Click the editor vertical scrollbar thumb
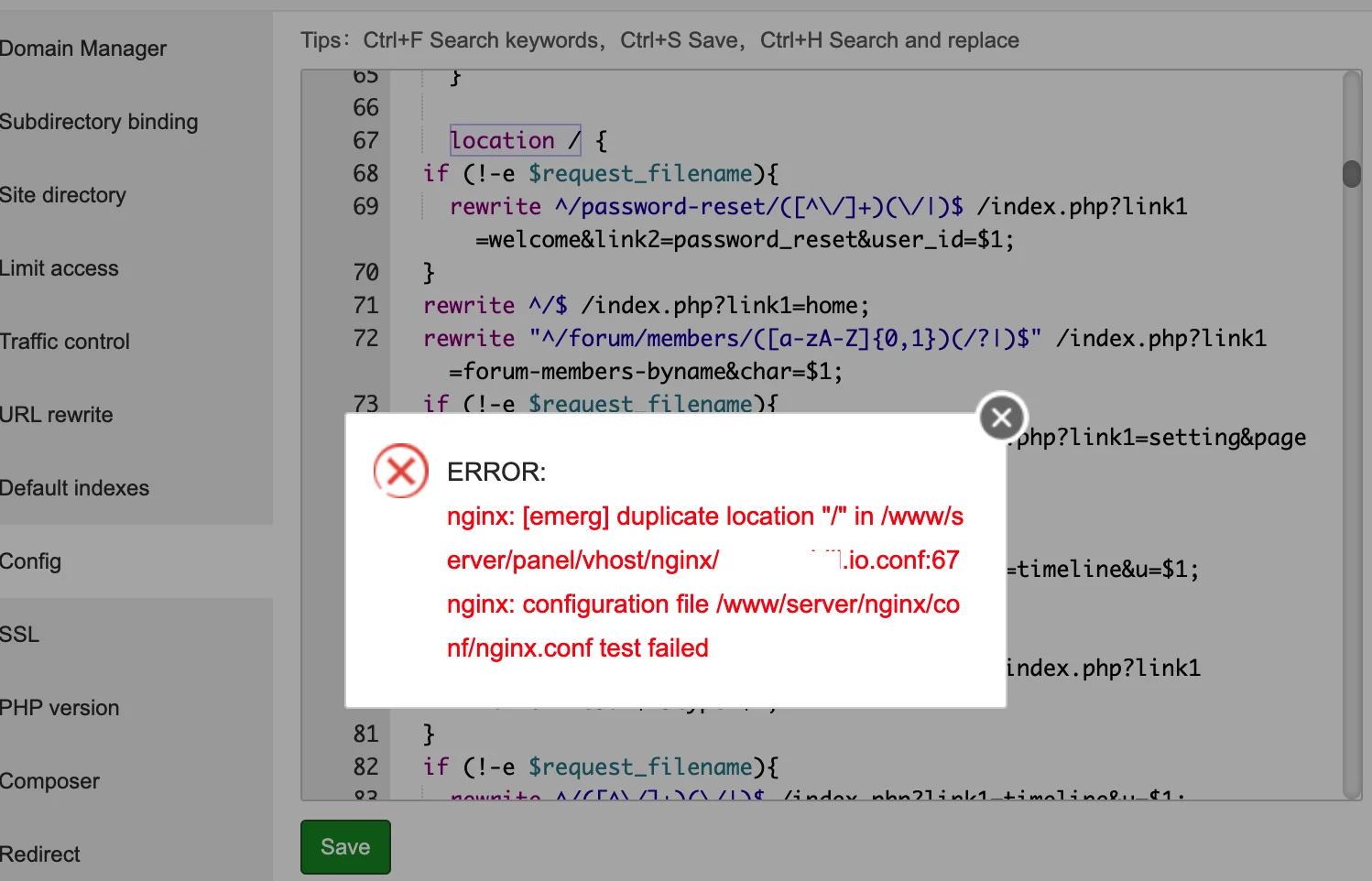The height and width of the screenshot is (881, 1372). click(1352, 174)
